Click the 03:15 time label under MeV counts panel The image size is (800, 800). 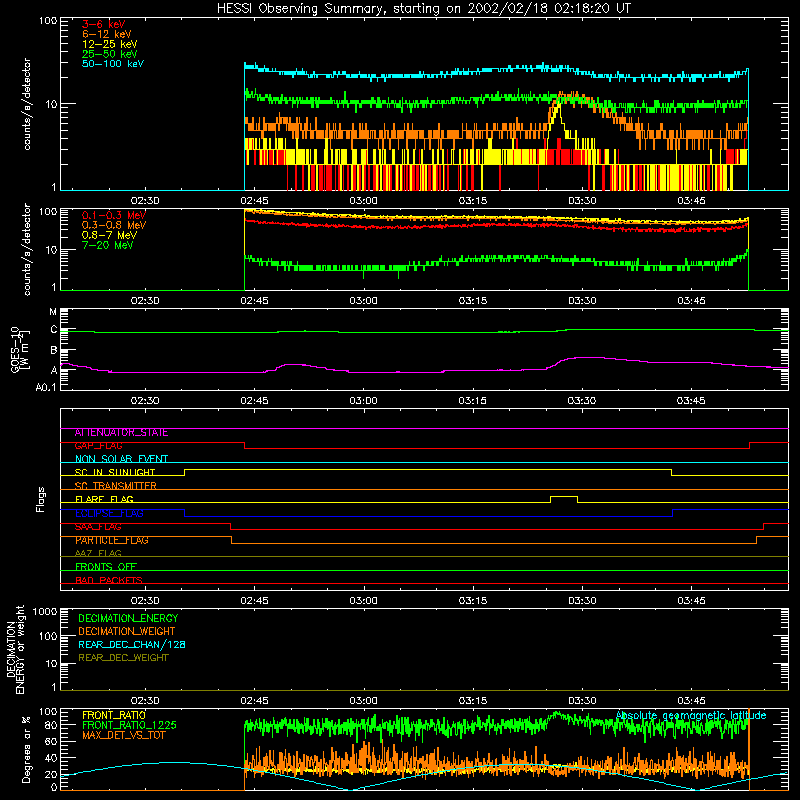pyautogui.click(x=472, y=301)
